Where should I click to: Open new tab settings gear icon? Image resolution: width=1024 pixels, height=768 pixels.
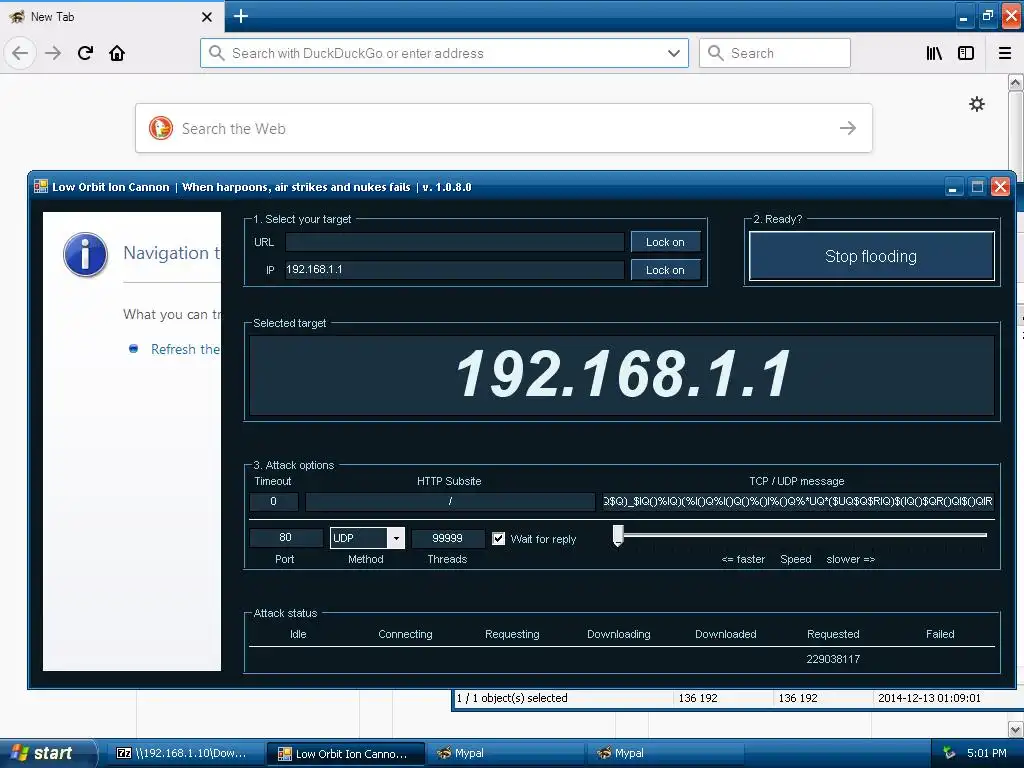977,104
